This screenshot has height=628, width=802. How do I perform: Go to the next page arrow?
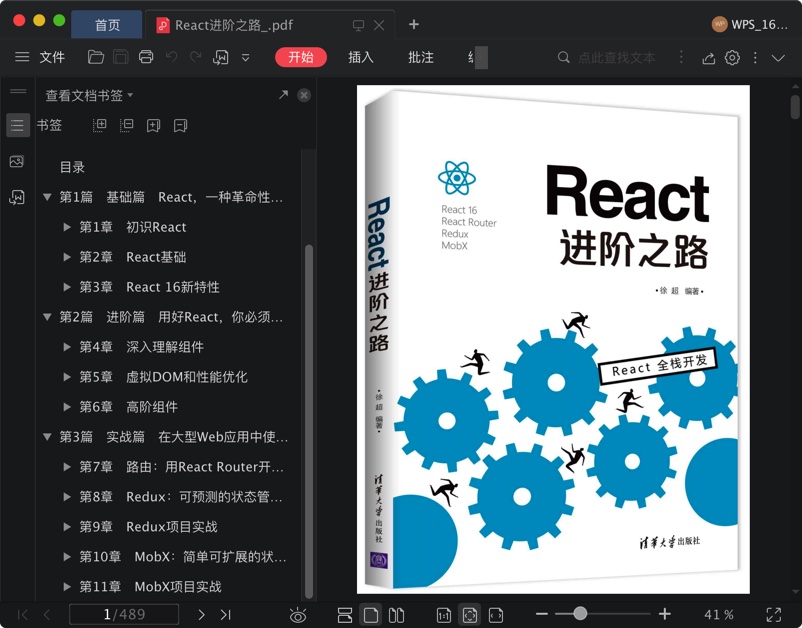[201, 614]
